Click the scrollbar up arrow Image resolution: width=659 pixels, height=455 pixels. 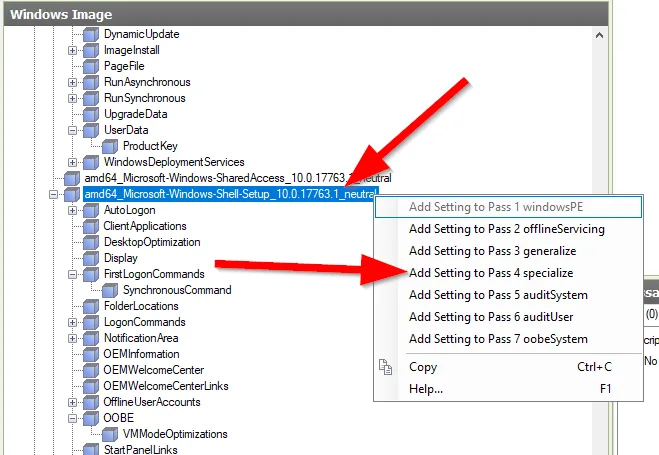[599, 35]
